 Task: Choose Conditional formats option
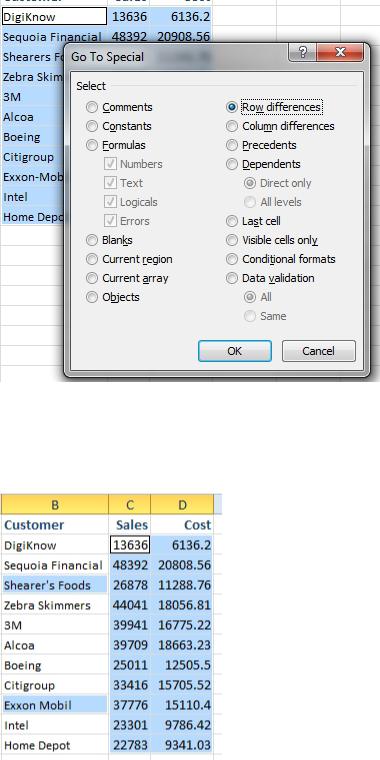coord(281,259)
